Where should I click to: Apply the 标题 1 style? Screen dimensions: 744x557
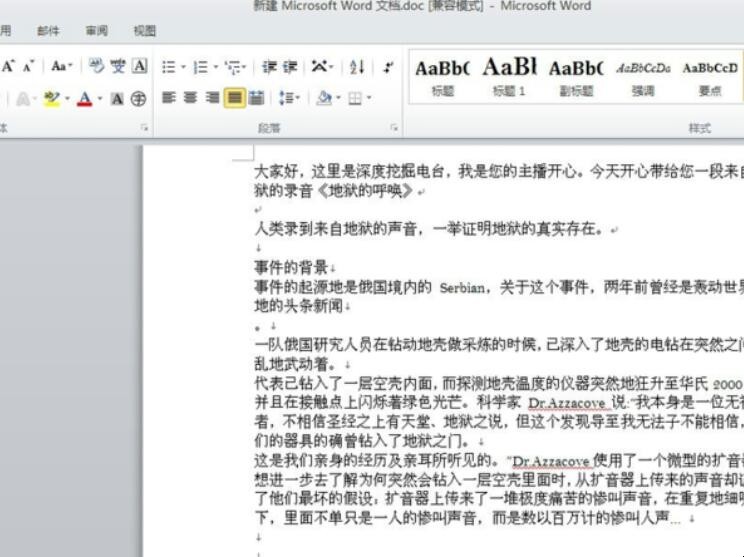pos(509,77)
